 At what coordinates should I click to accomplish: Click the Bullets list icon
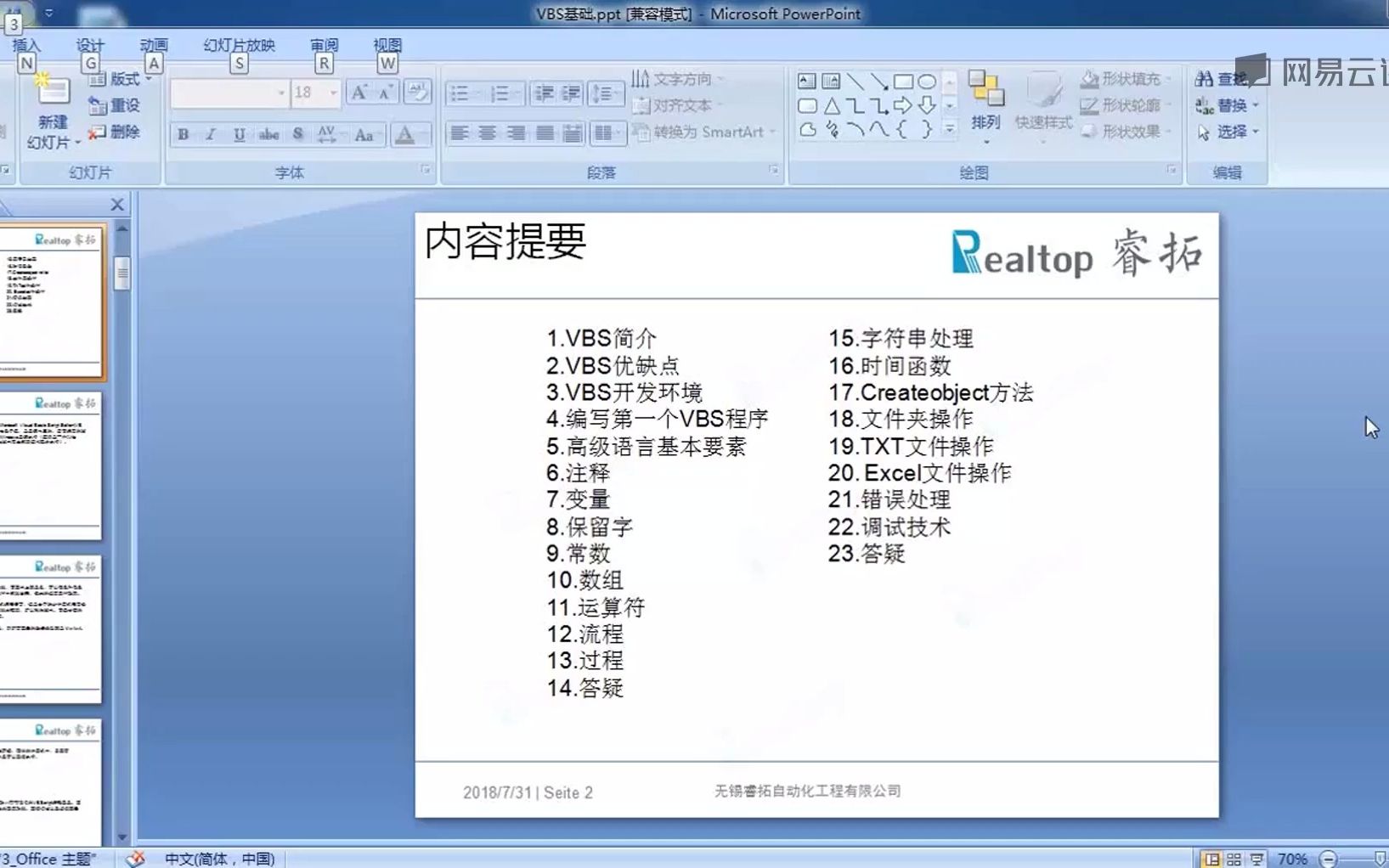[461, 93]
